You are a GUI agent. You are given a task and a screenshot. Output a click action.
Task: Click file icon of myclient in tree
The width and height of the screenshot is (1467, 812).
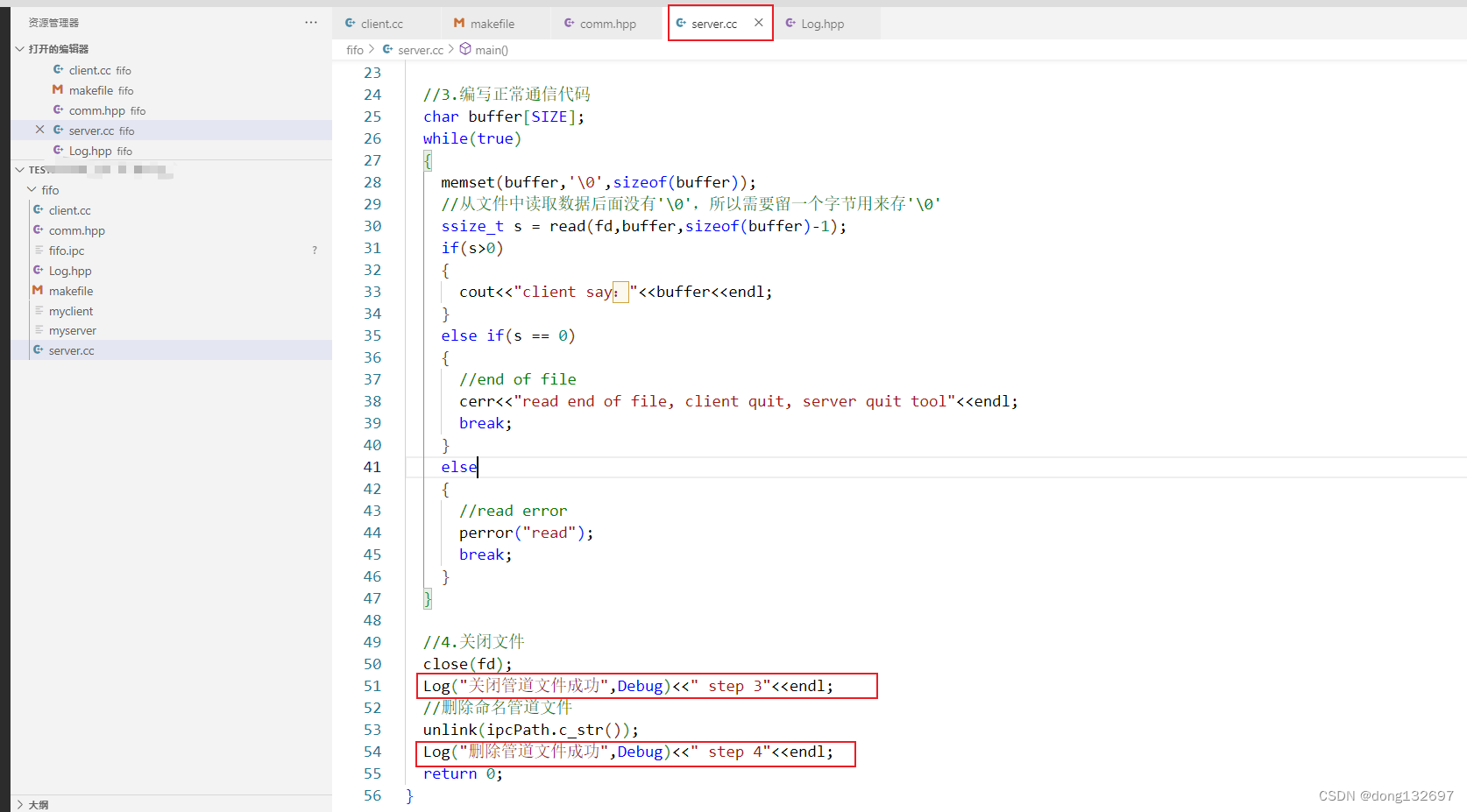(39, 310)
